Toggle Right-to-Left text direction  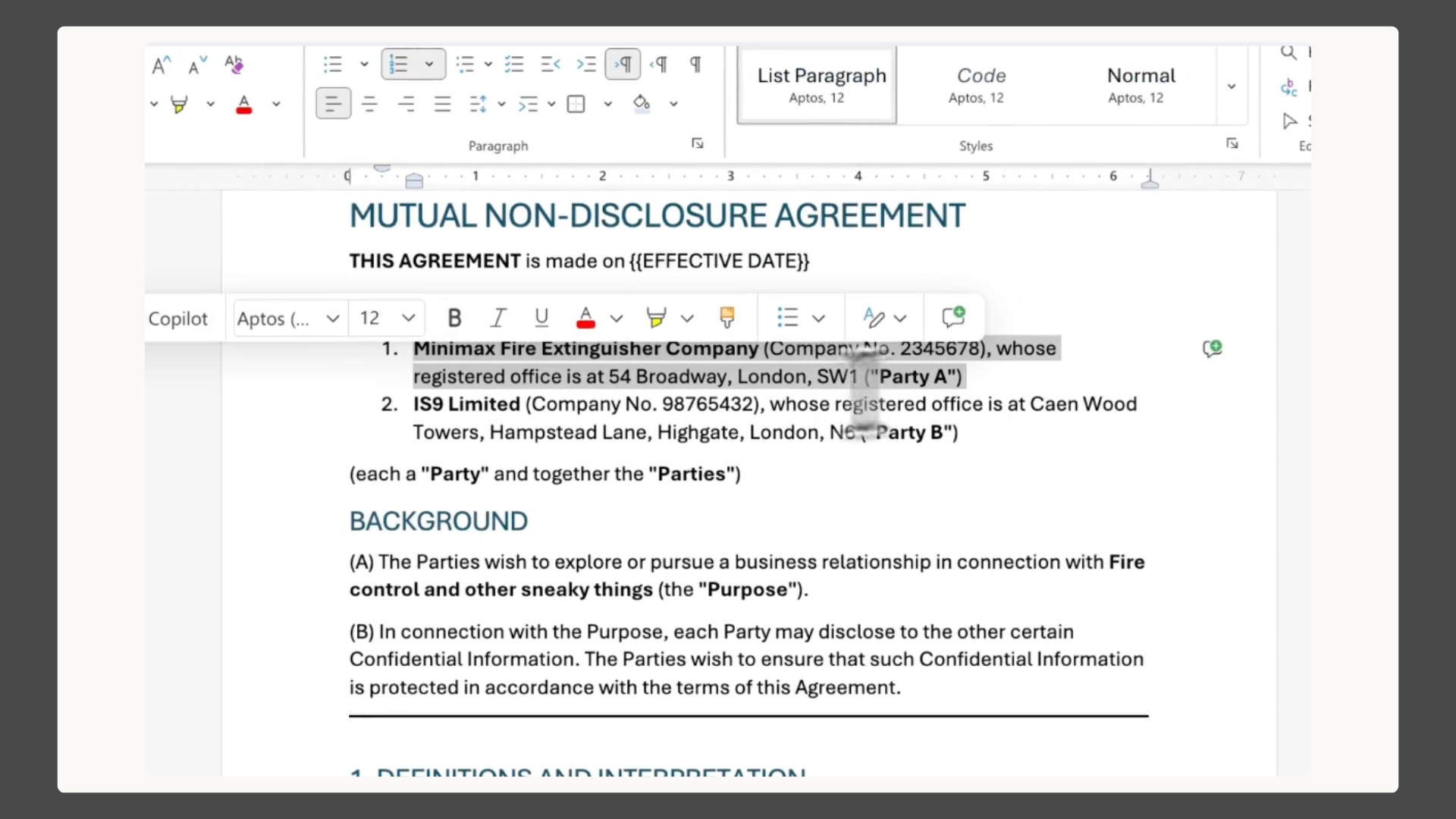pyautogui.click(x=659, y=64)
